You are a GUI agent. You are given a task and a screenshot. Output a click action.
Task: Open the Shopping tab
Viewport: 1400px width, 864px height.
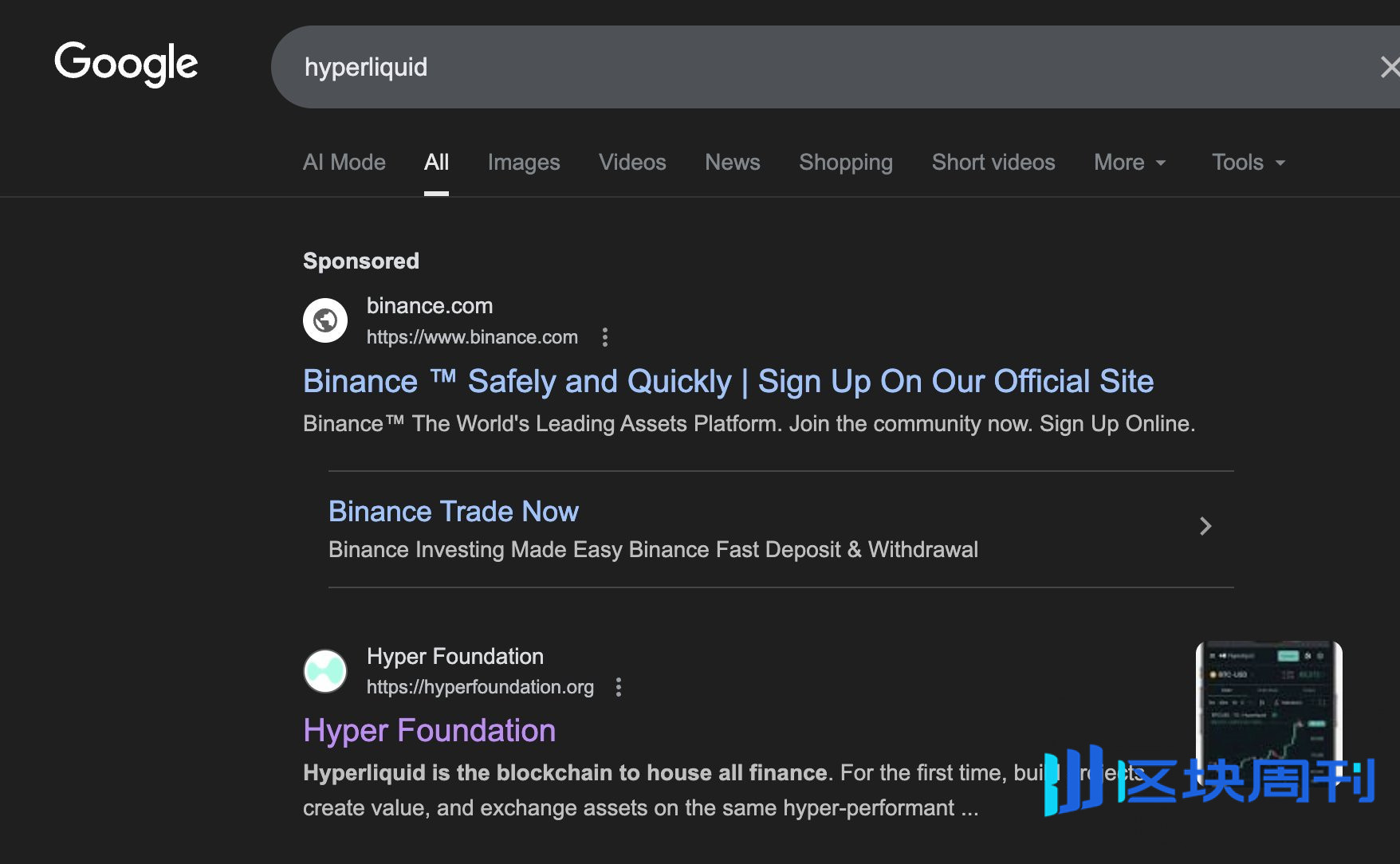coord(846,162)
